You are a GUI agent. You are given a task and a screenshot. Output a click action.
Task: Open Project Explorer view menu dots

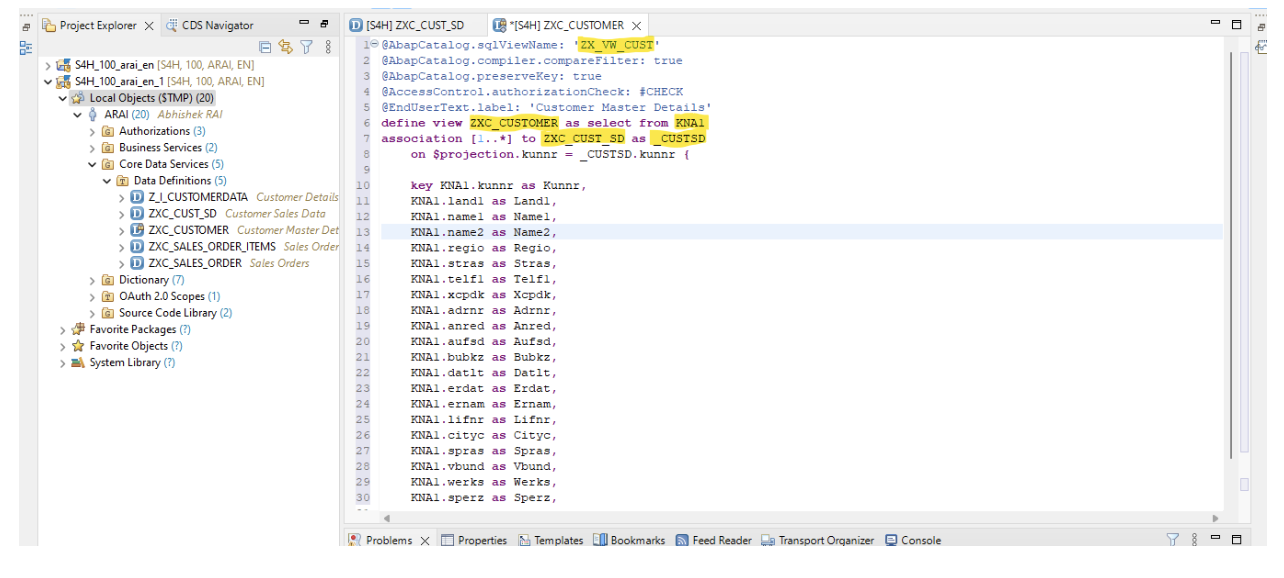point(328,46)
